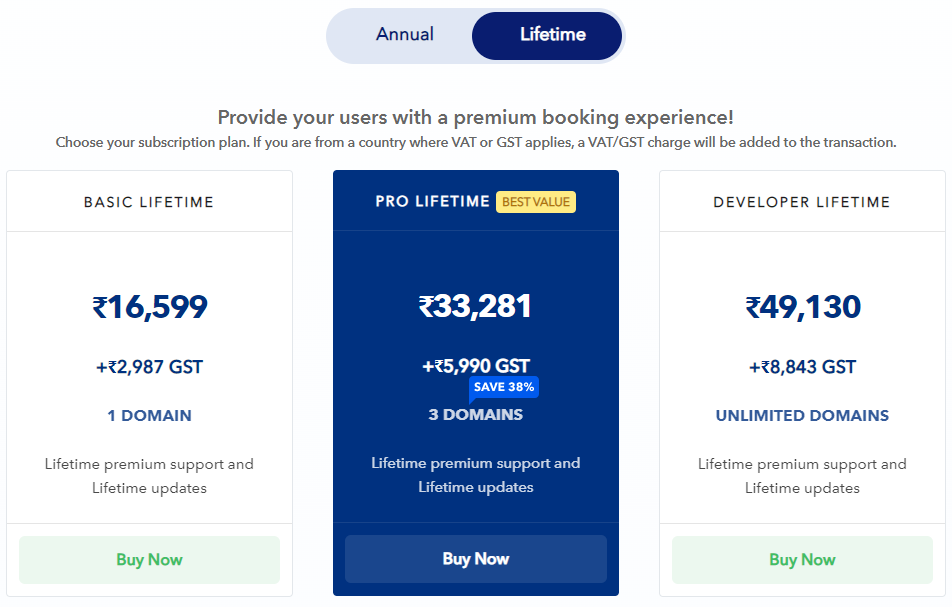This screenshot has height=607, width=952.
Task: Switch to Annual billing option
Action: pyautogui.click(x=404, y=35)
